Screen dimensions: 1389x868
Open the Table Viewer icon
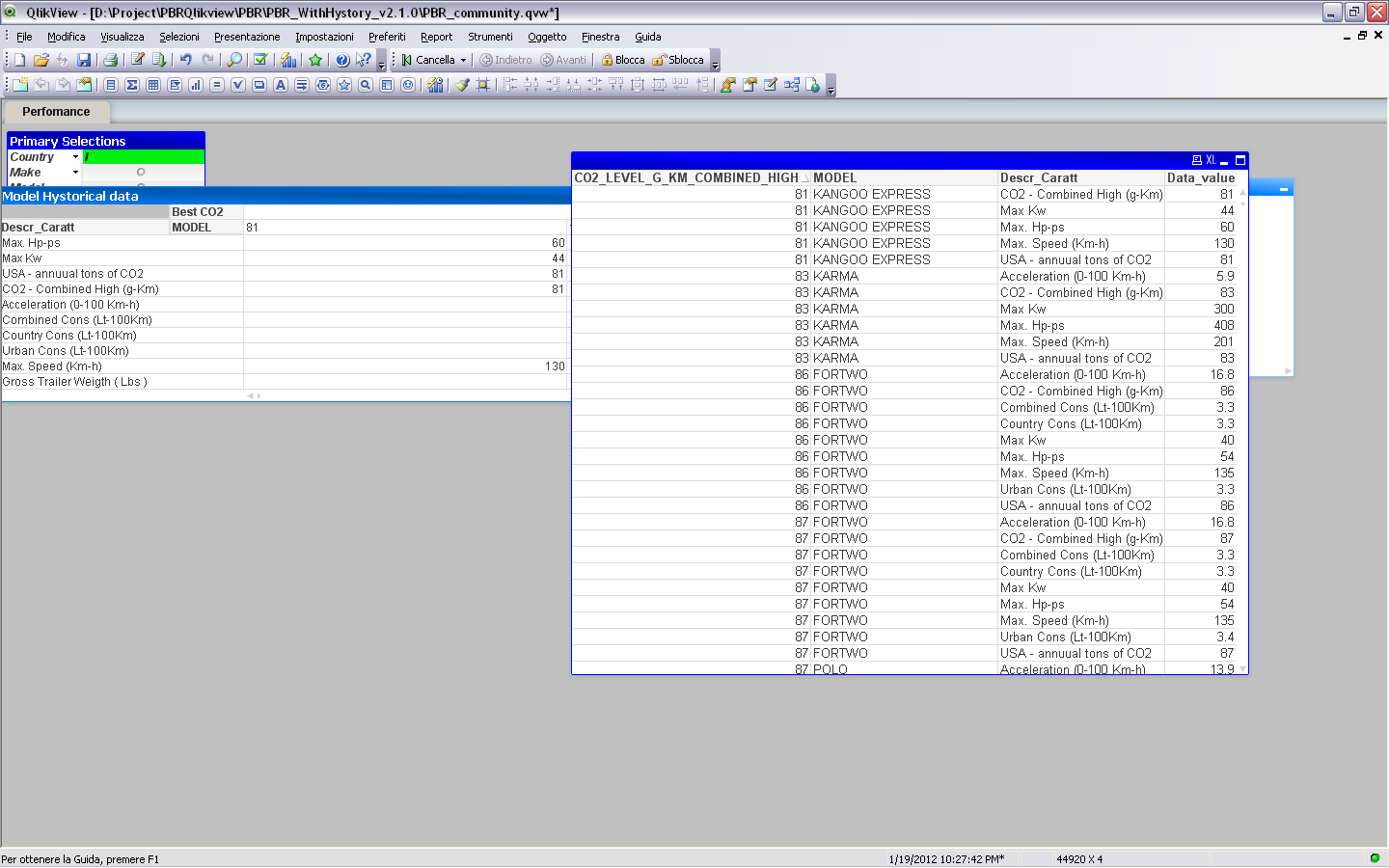coord(792,85)
